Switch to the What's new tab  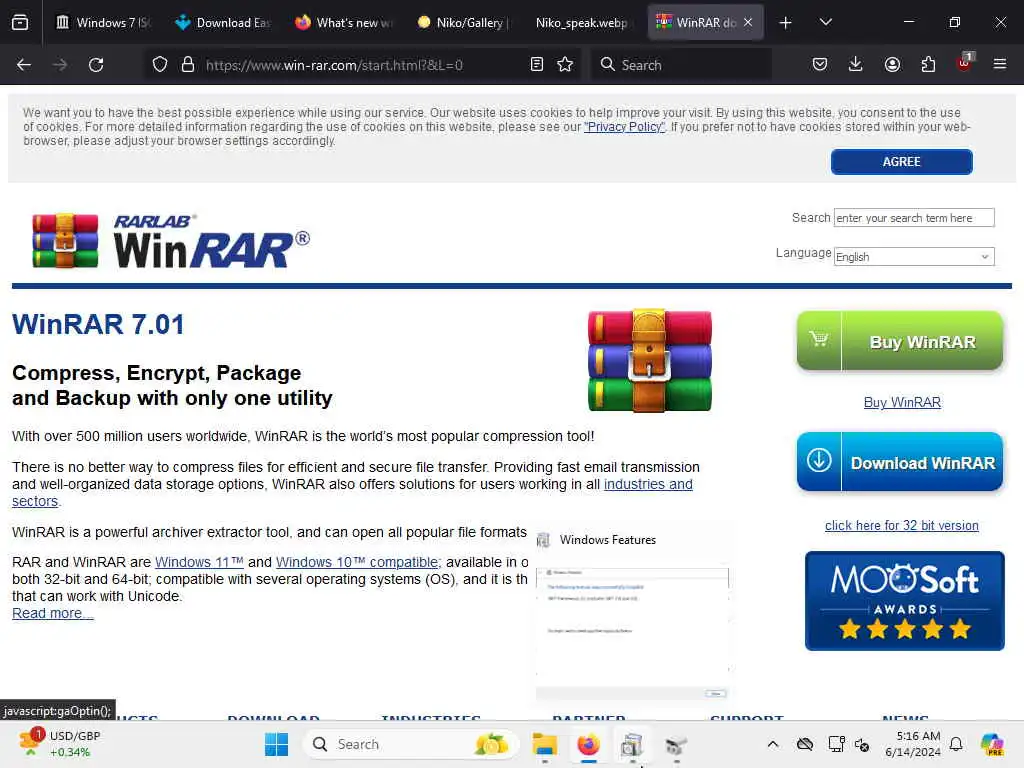344,23
